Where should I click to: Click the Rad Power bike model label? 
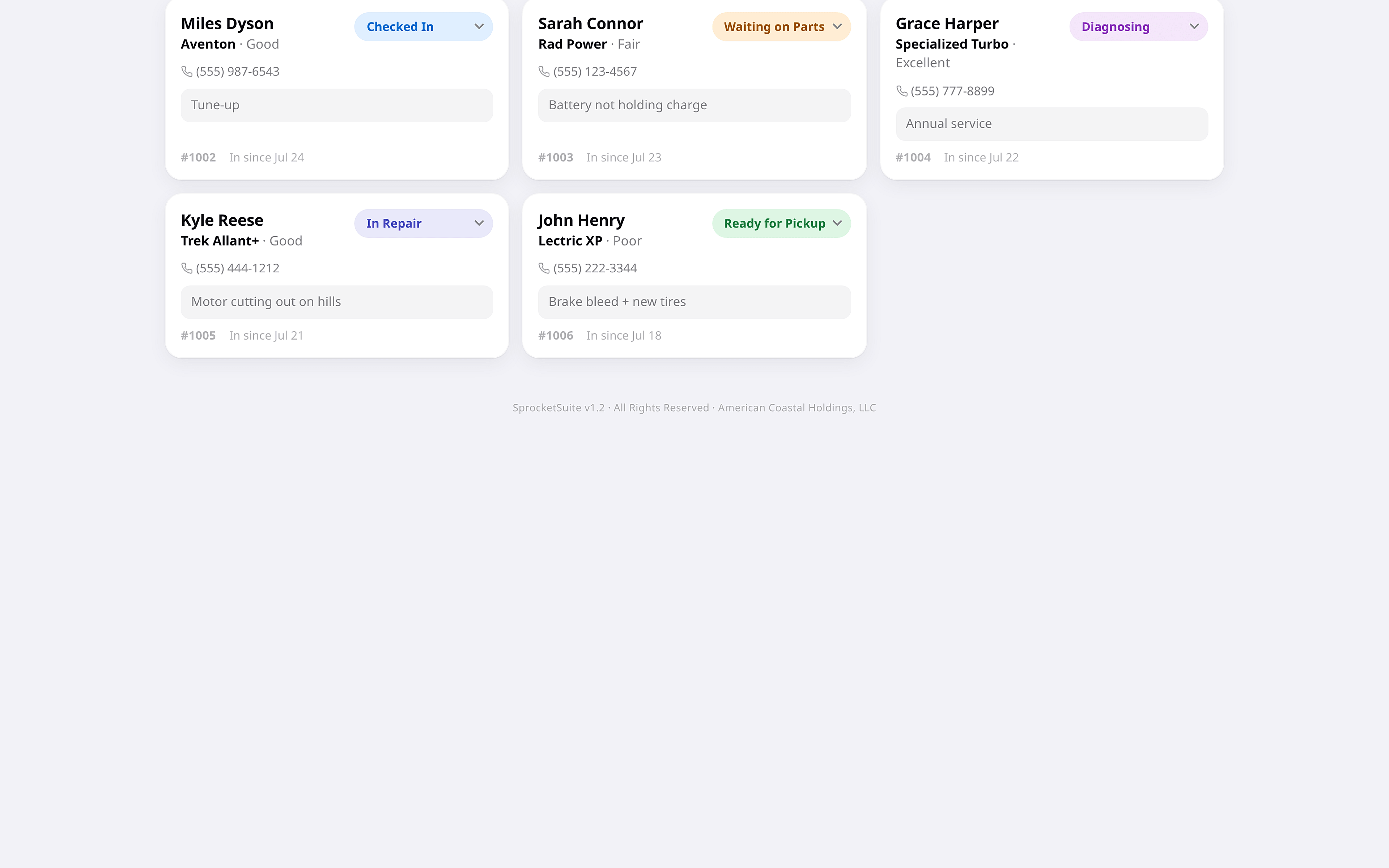tap(573, 44)
